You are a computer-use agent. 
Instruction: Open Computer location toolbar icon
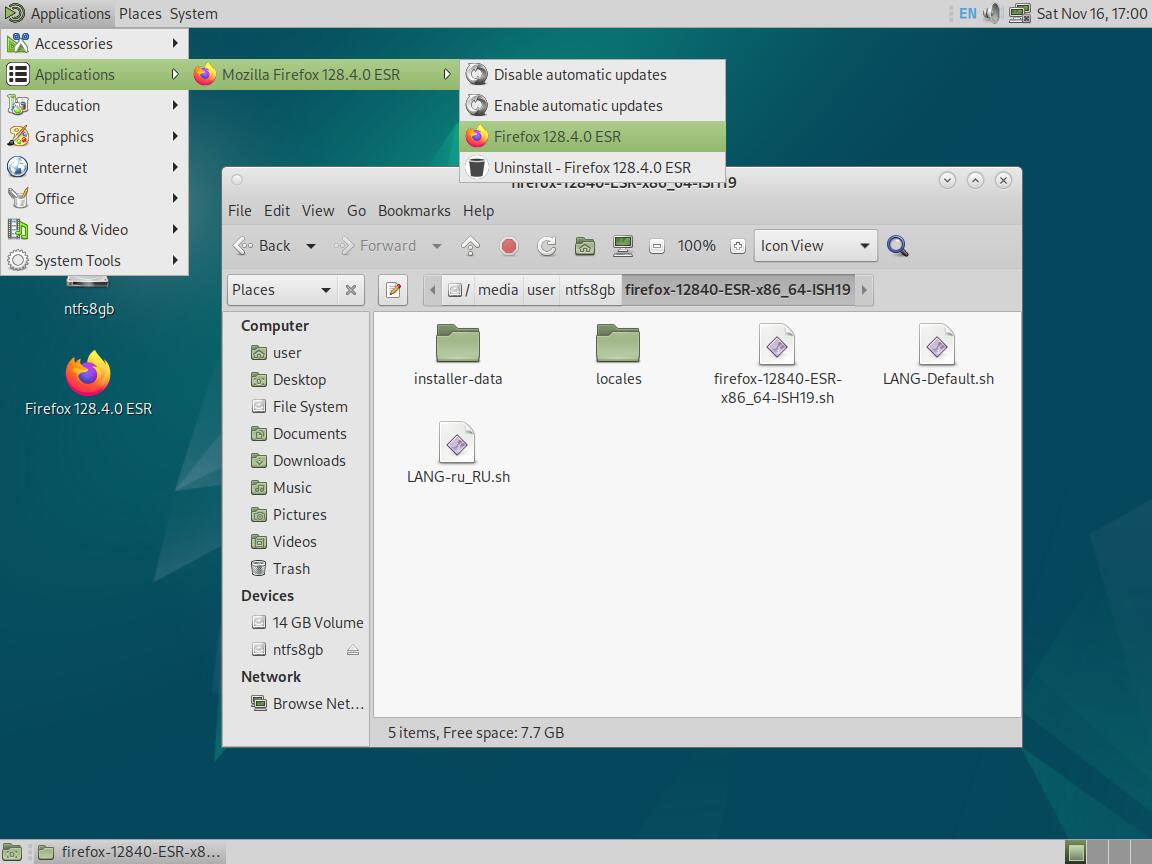click(x=623, y=246)
